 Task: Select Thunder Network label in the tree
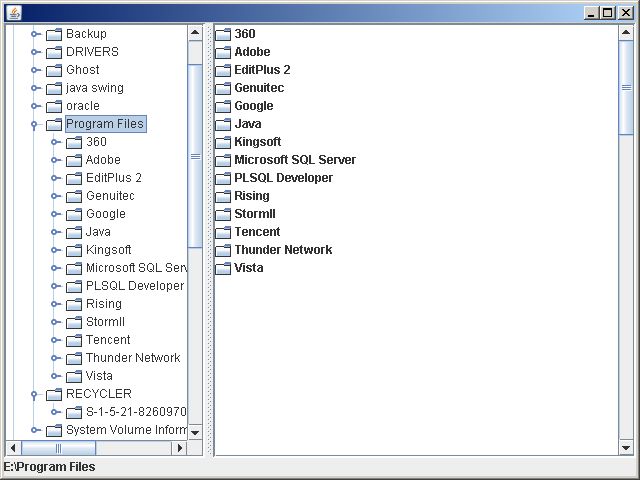click(133, 358)
